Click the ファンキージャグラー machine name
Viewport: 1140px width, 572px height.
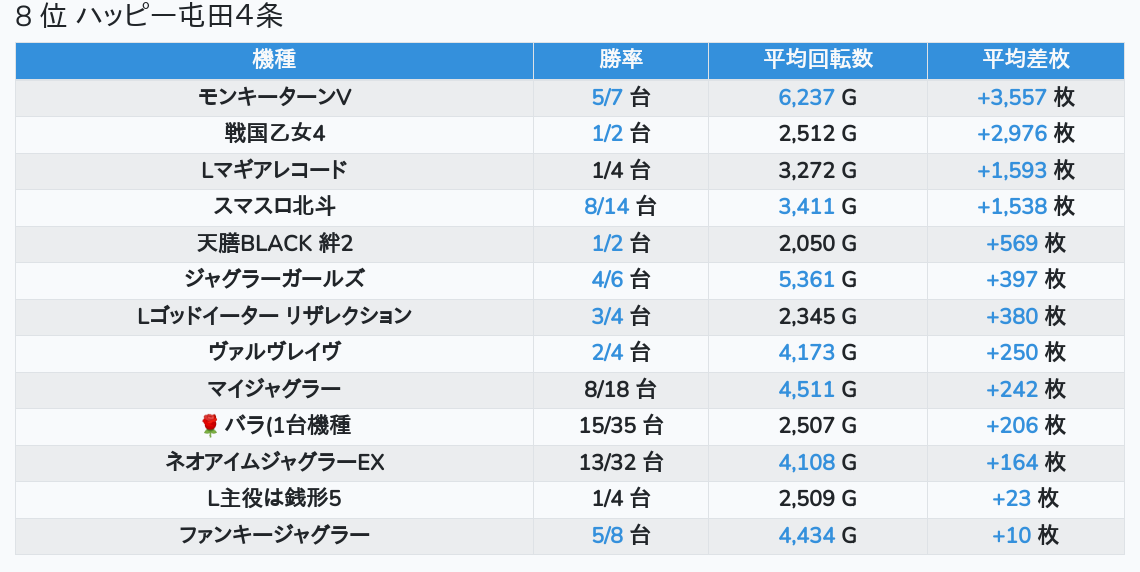[274, 535]
